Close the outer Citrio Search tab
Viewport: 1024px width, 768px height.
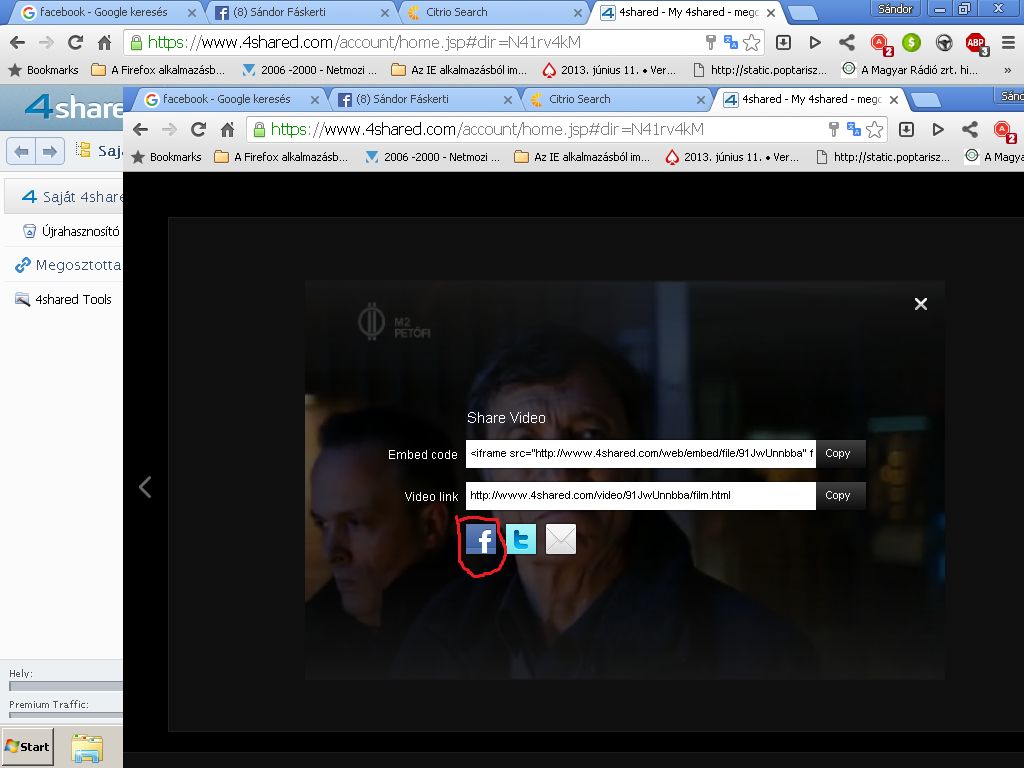coord(578,12)
